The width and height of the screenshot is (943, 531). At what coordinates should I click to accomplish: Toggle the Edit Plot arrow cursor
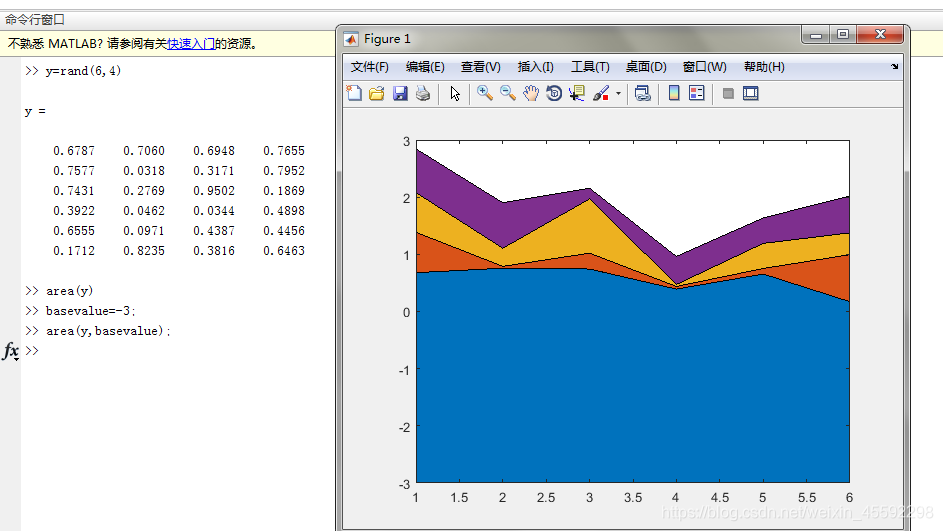455,93
